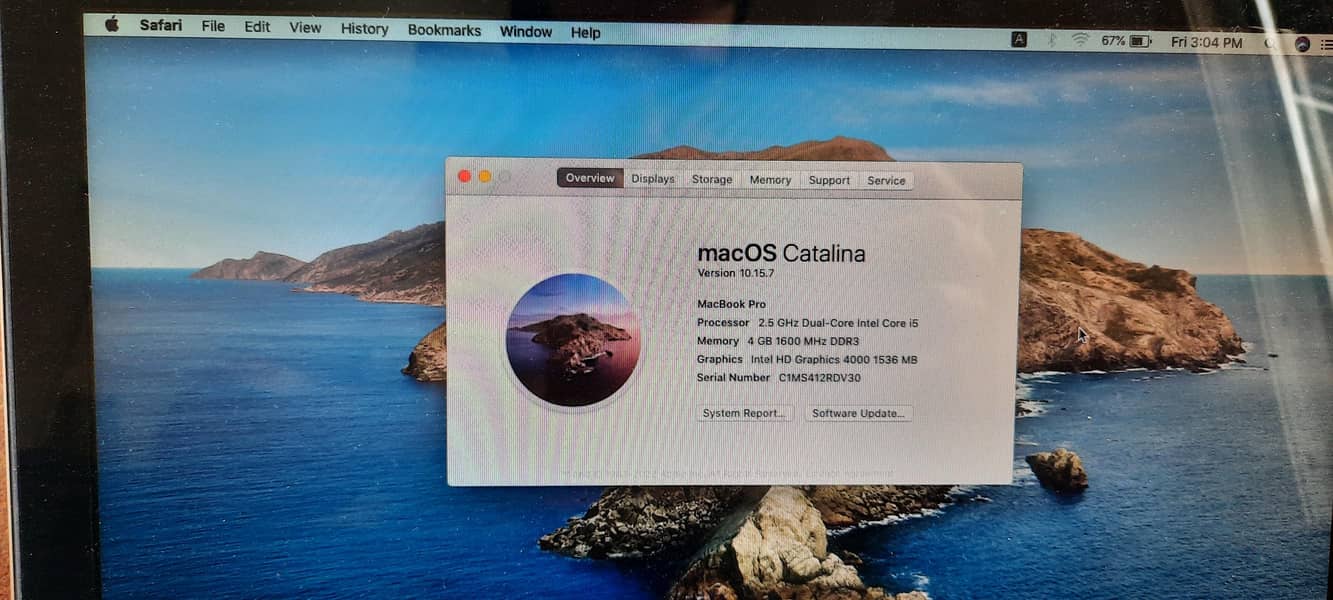Click the clock showing Fri 3:04 PM
This screenshot has width=1333, height=600.
(x=1206, y=43)
